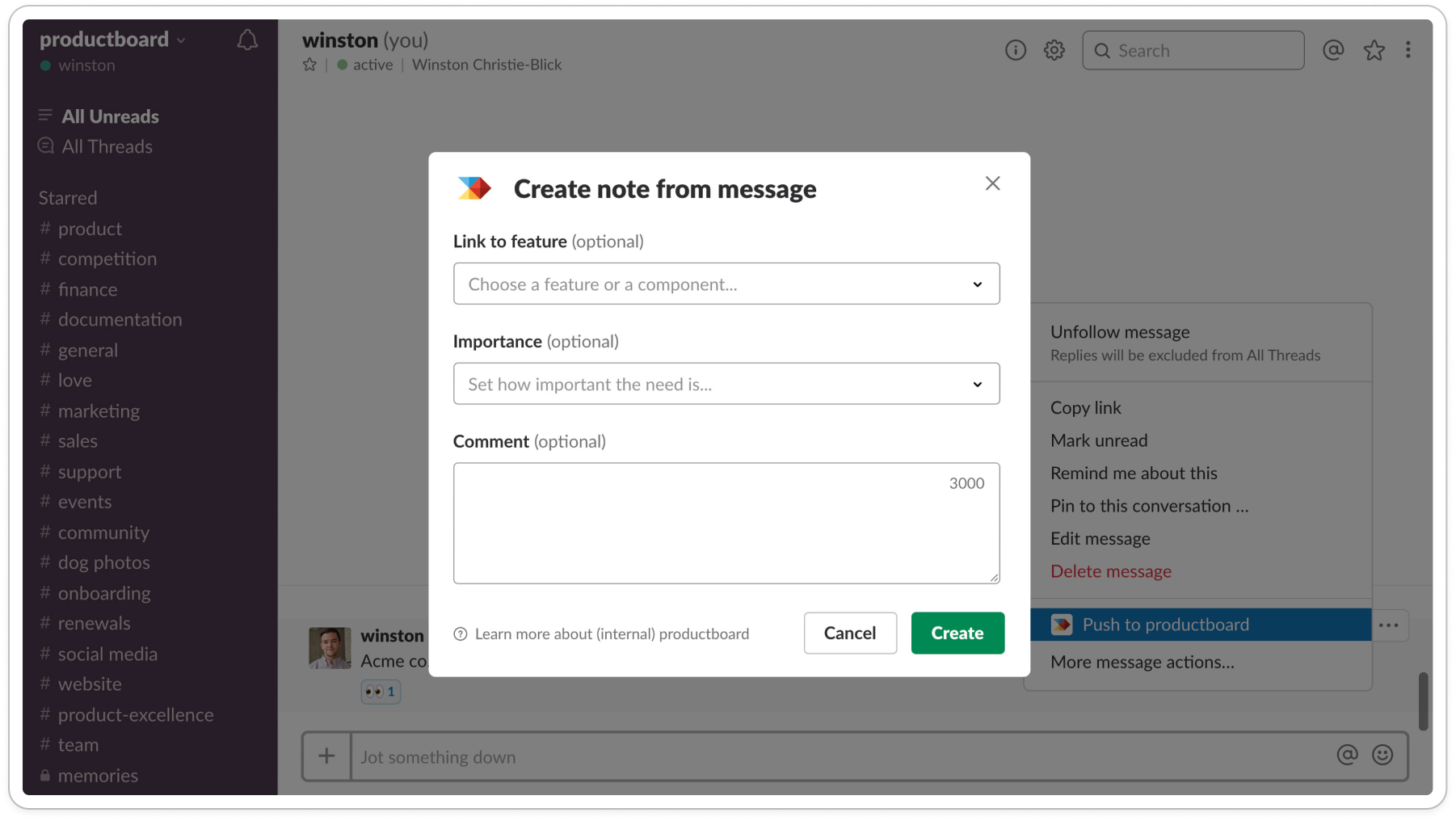Viewport: 1456px width, 821px height.
Task: Open the Choose a feature or component dropdown
Action: (726, 284)
